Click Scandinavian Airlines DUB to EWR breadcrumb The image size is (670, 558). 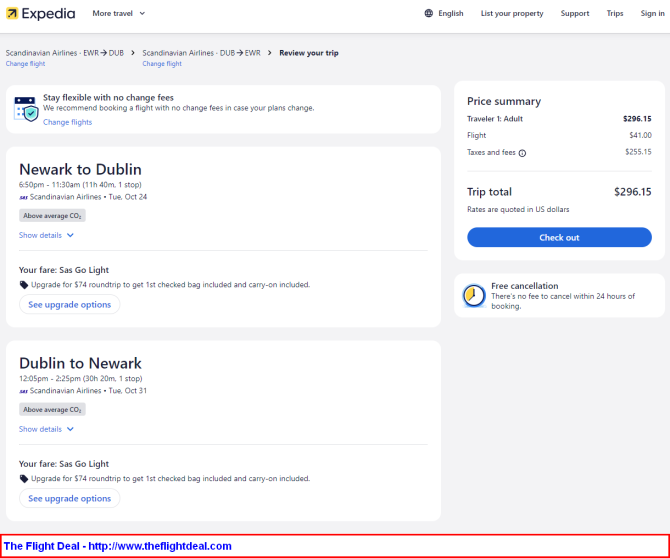click(201, 53)
